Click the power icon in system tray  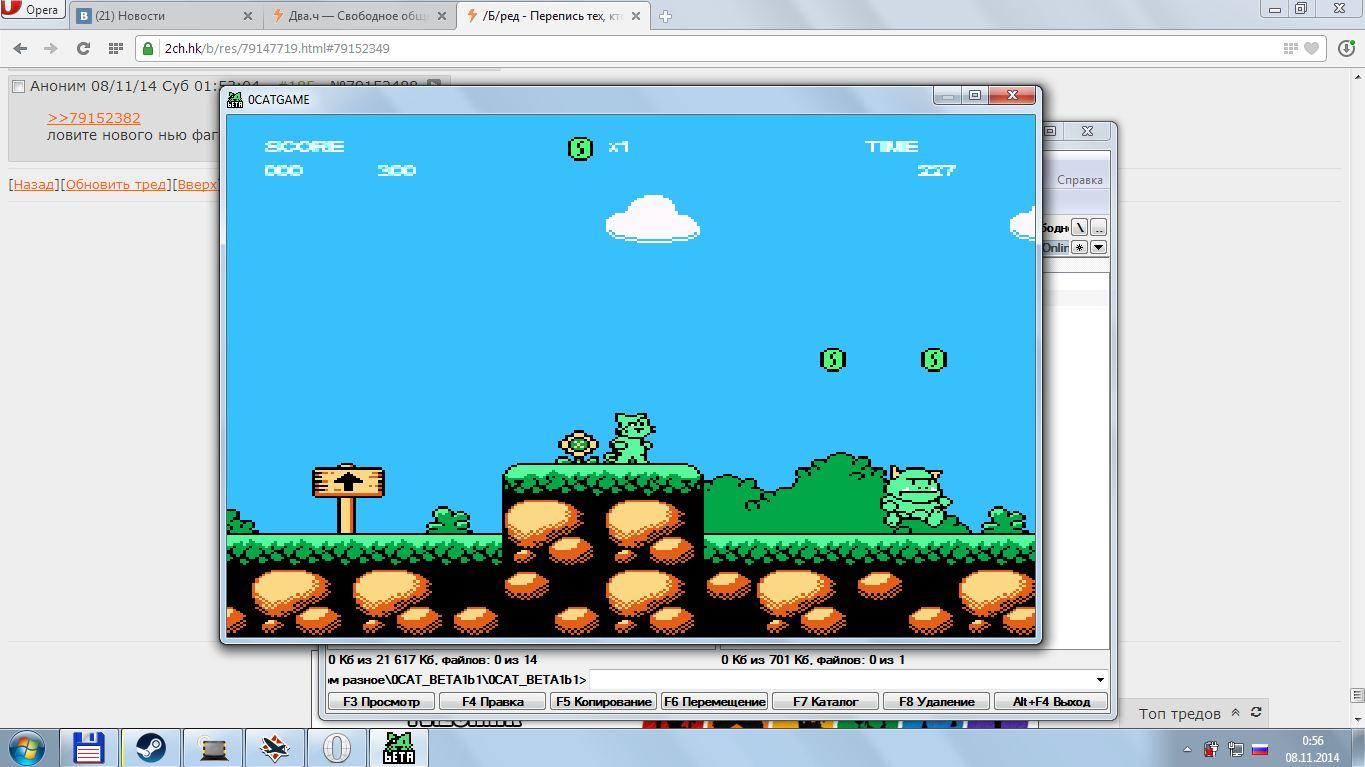click(1211, 749)
